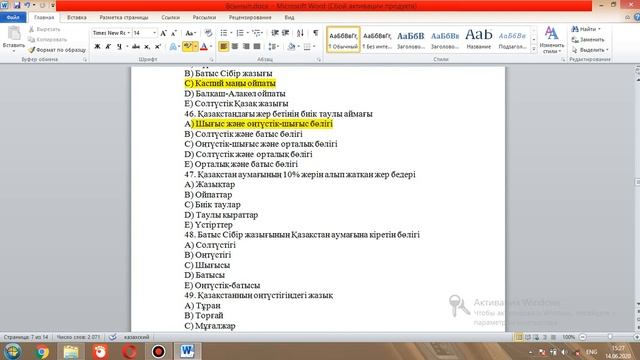640x360 pixels.
Task: Click the Text Effects glowing A icon
Action: 173,47
